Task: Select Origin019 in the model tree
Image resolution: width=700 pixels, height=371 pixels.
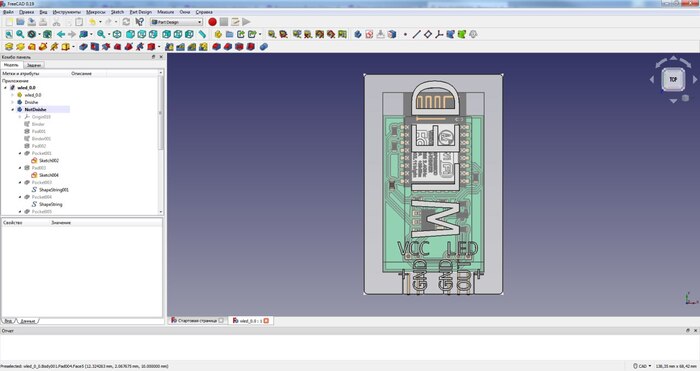Action: pyautogui.click(x=41, y=117)
